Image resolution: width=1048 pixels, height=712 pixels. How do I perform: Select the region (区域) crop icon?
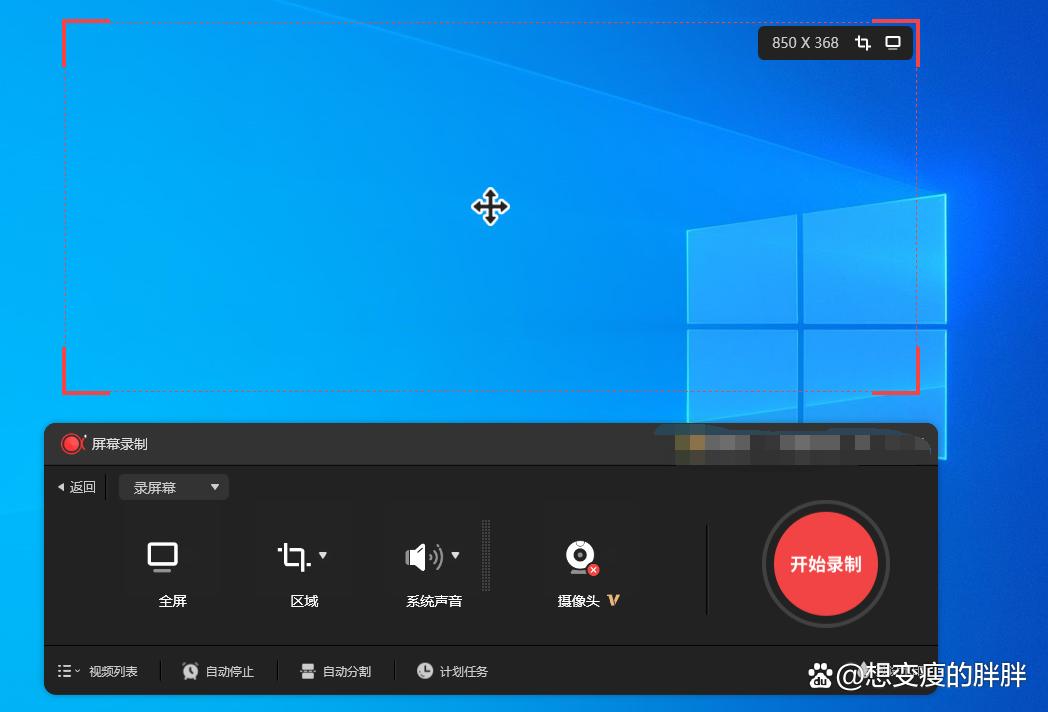click(x=294, y=557)
